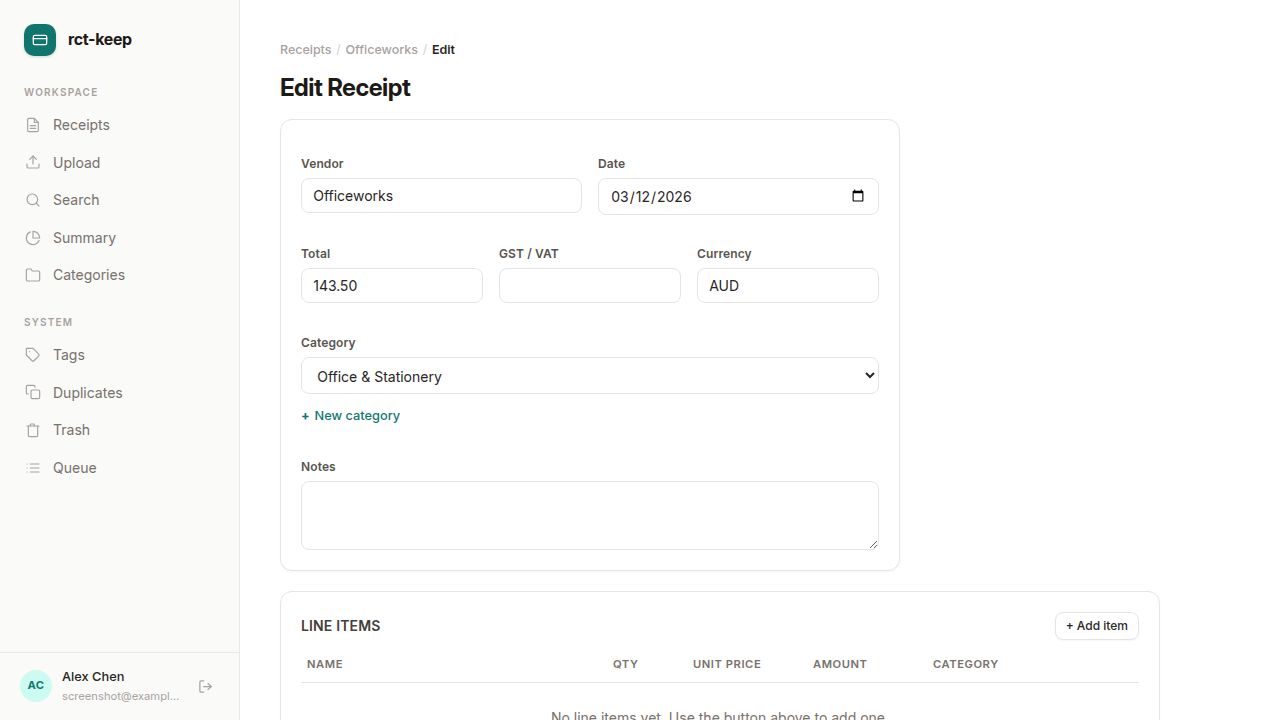
Task: Select Receipts in the breadcrumb trail
Action: click(305, 49)
